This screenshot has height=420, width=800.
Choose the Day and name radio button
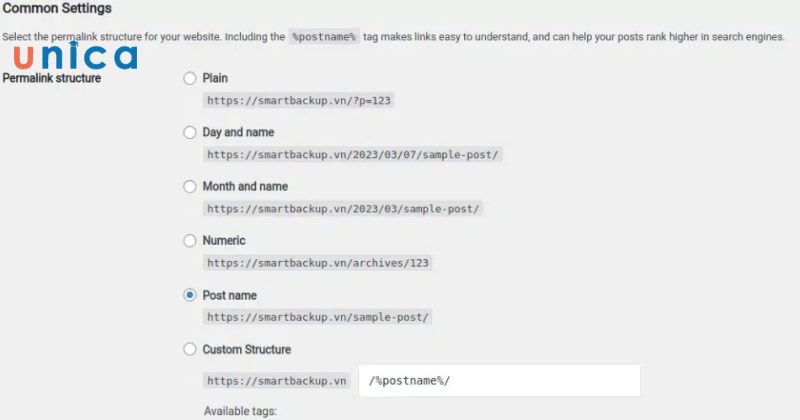[190, 132]
